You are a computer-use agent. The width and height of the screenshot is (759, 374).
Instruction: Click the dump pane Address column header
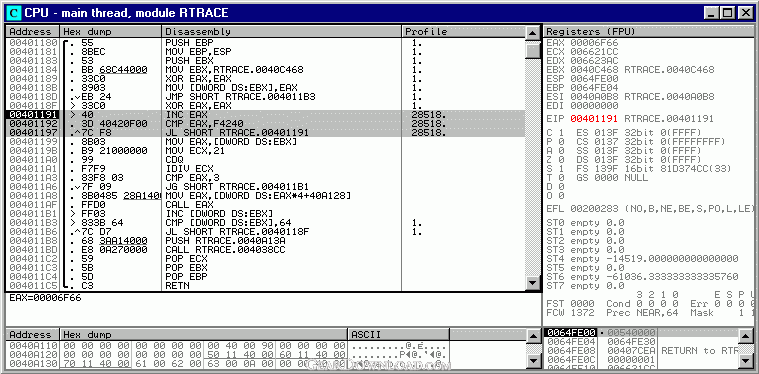(x=32, y=335)
